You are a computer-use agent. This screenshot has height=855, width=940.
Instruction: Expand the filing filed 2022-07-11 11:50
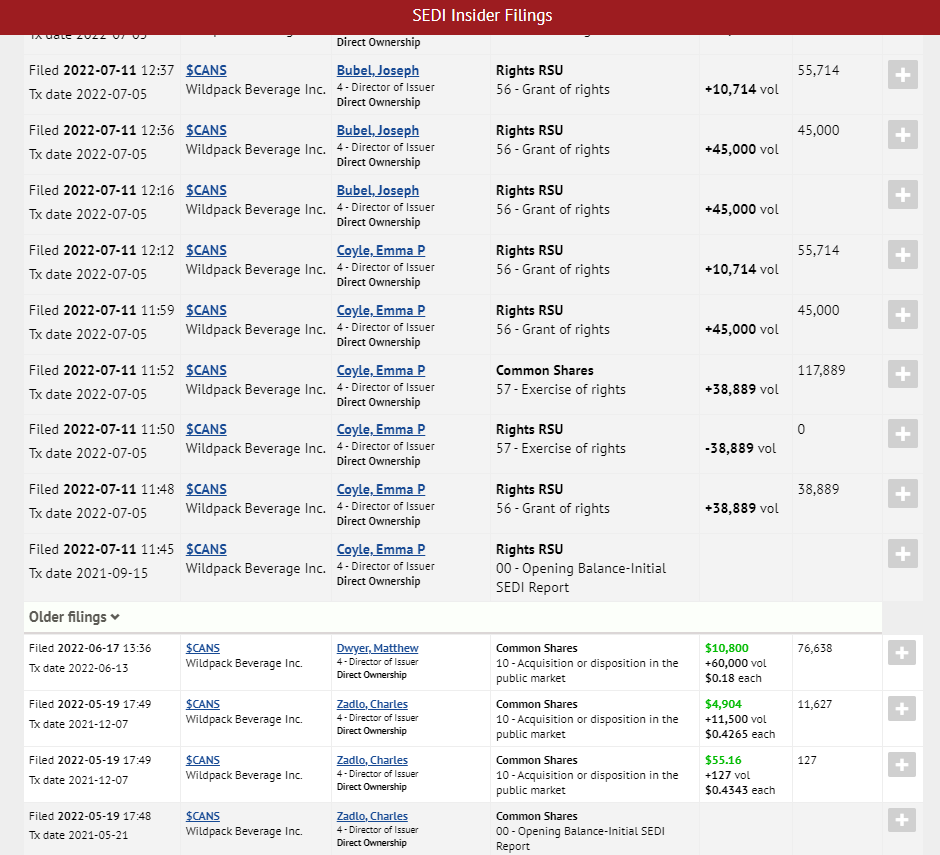(902, 434)
